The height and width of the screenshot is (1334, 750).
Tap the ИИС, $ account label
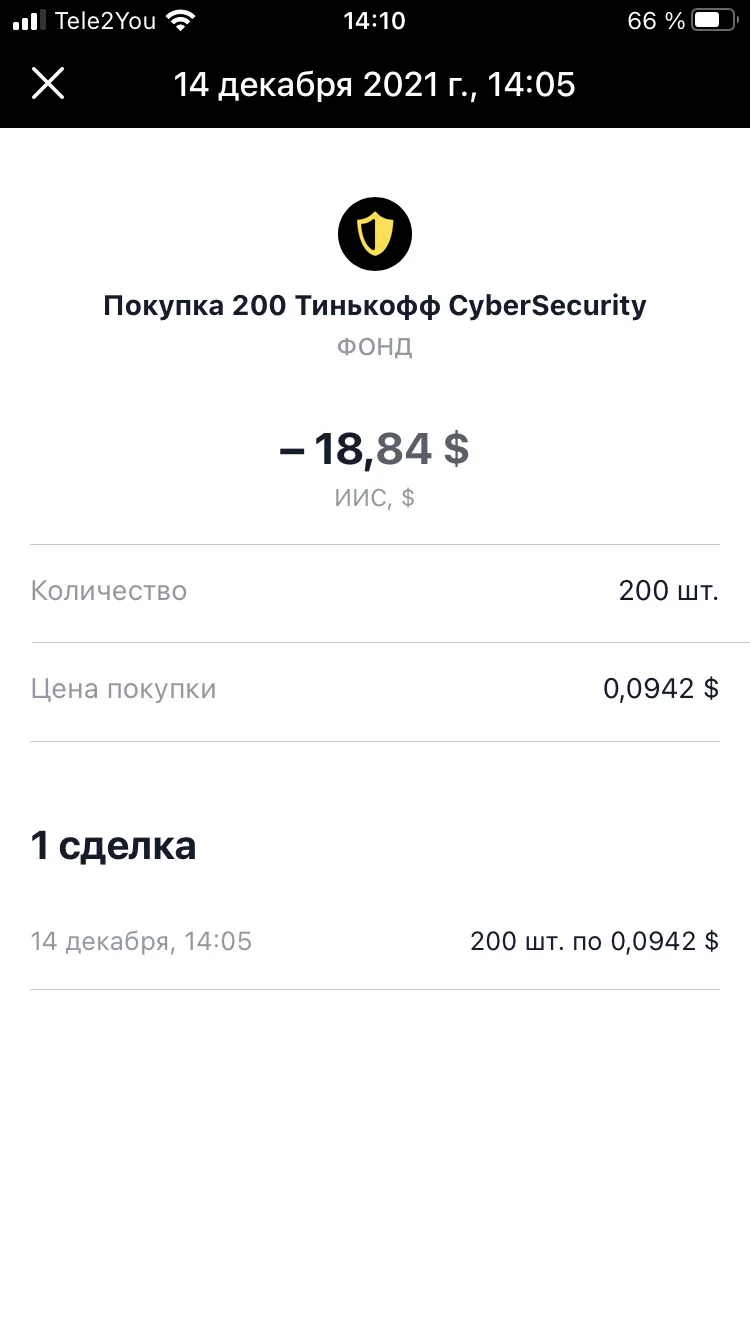pos(375,498)
